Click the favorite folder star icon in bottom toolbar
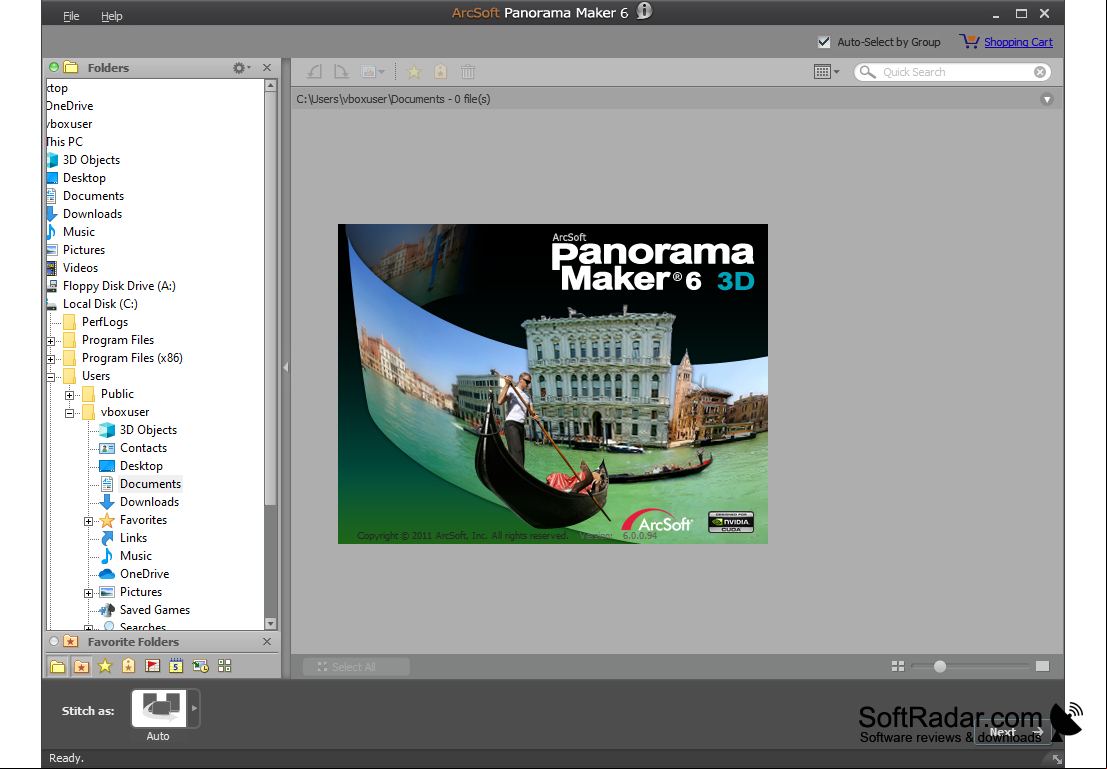The width and height of the screenshot is (1107, 769). [x=82, y=666]
